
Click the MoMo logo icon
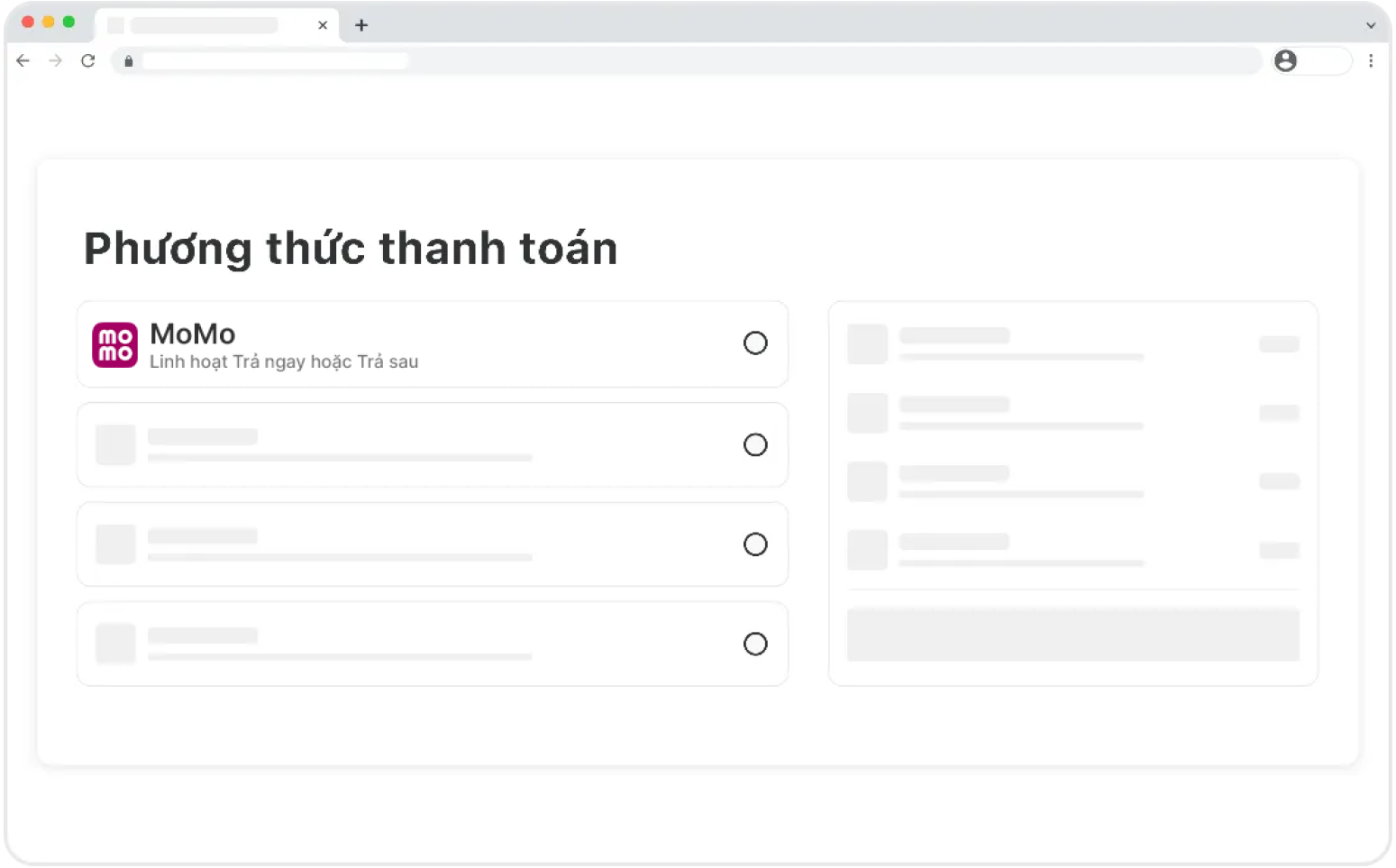(x=114, y=345)
